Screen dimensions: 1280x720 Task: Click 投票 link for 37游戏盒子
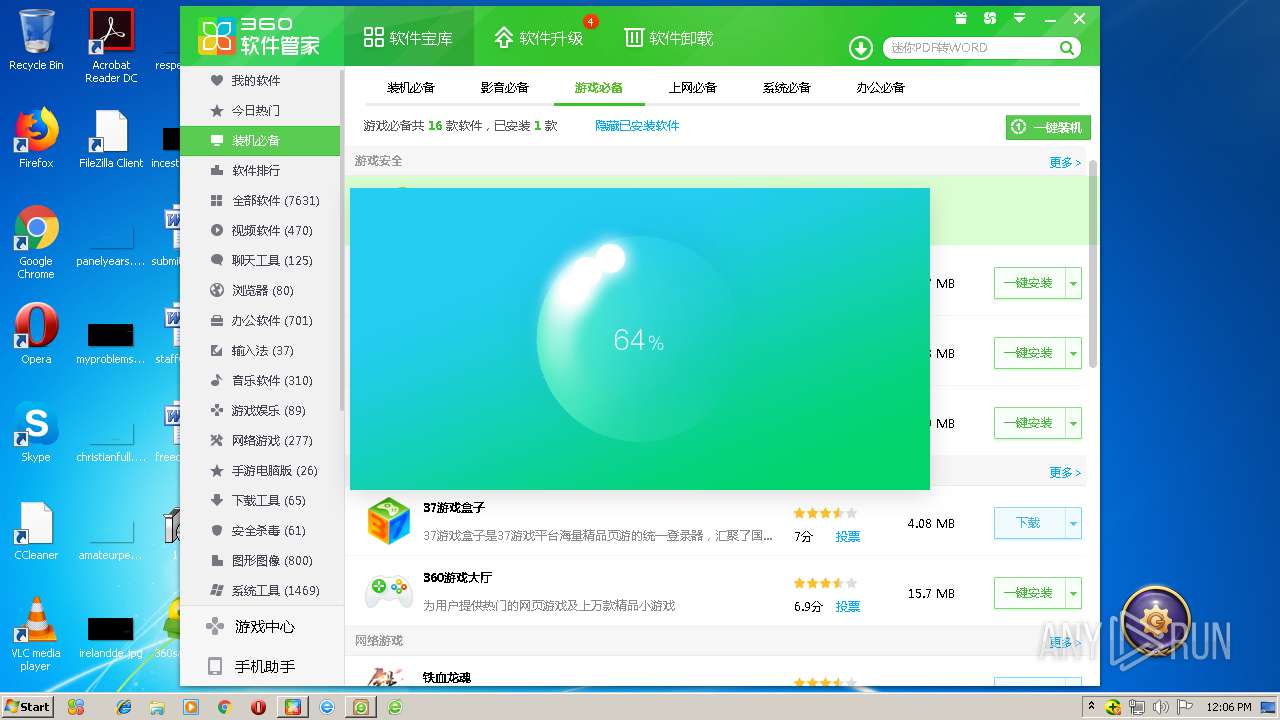pos(848,537)
